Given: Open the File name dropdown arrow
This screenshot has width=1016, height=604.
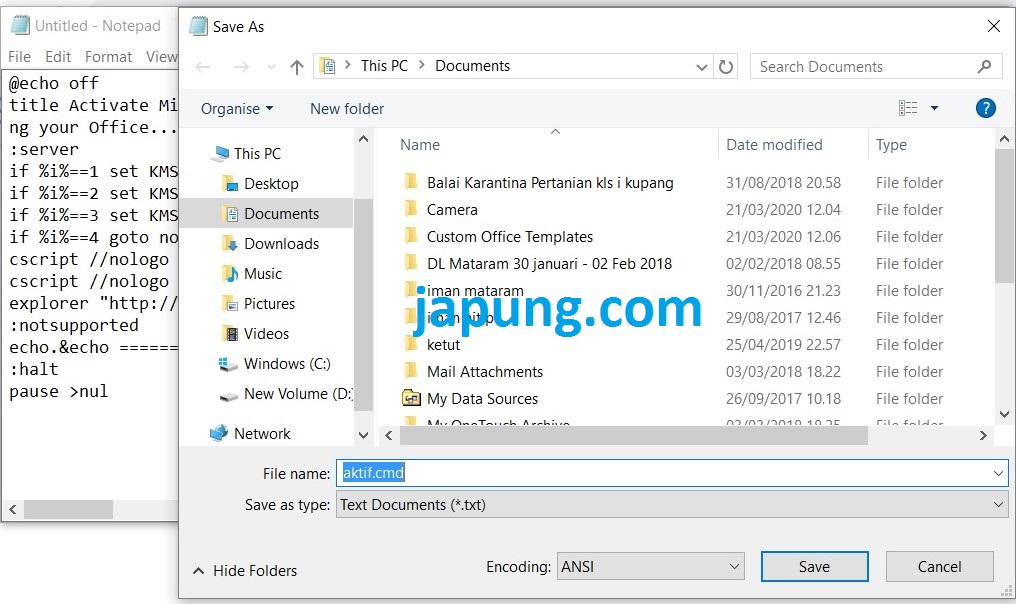Looking at the screenshot, I should coord(998,474).
